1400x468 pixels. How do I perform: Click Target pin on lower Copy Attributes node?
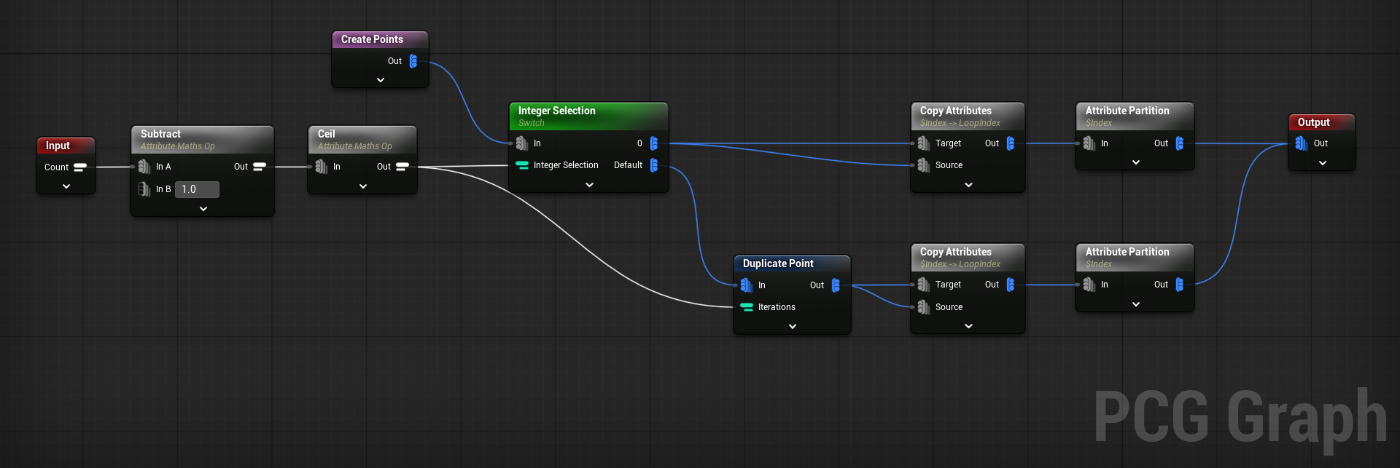point(924,285)
